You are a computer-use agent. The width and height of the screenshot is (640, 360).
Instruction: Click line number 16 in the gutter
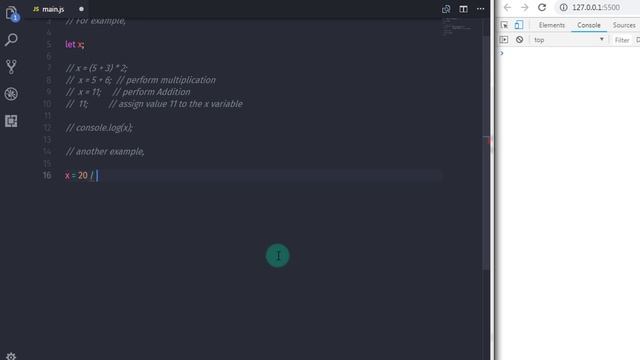click(x=47, y=176)
